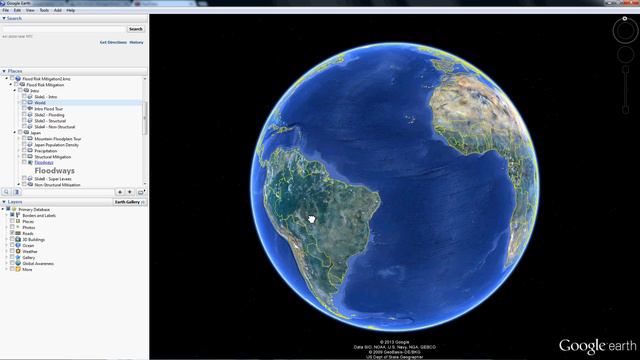Click the Slide2 - Flooding overlay icon
This screenshot has height=360, width=640.
[x=30, y=115]
